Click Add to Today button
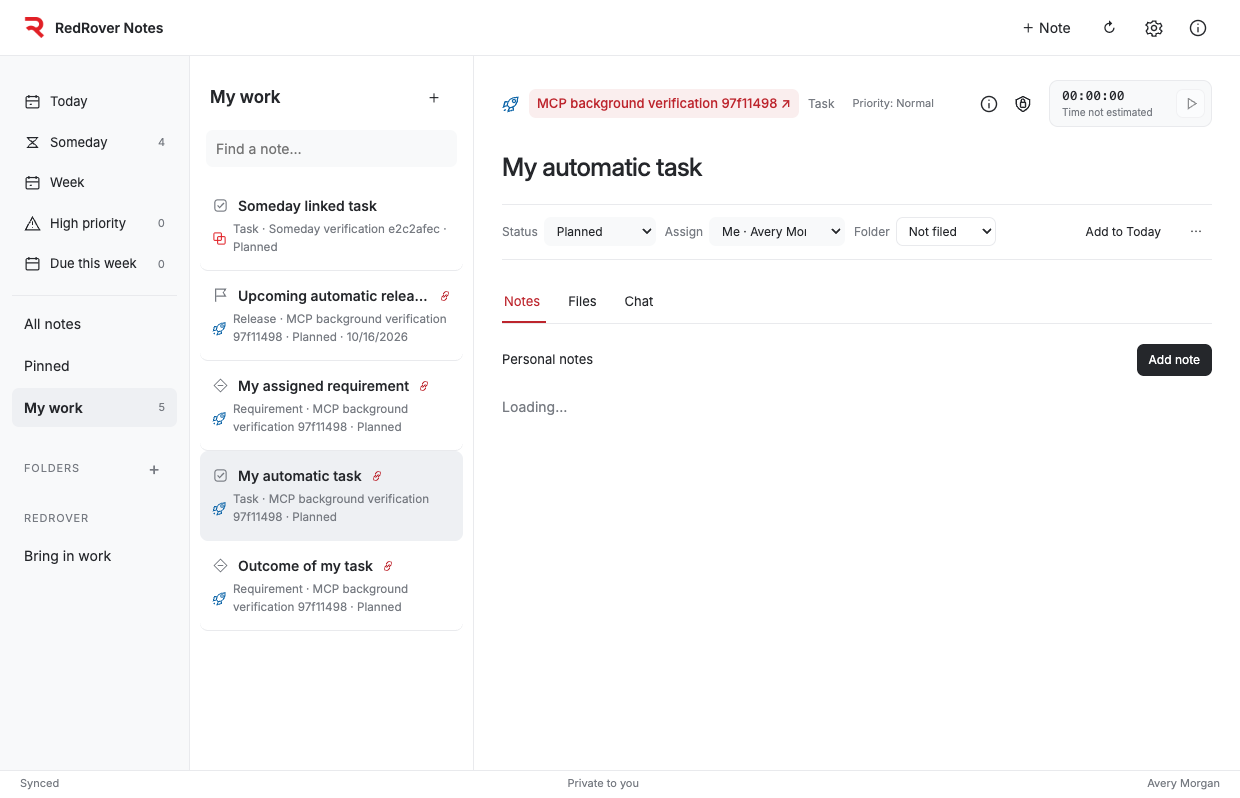 click(x=1123, y=232)
